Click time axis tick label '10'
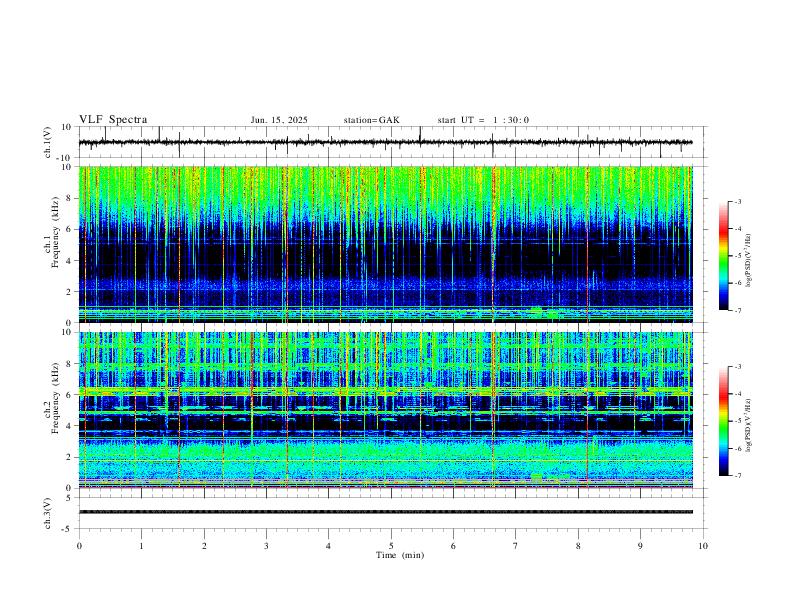Screen dimensions: 792x612 click(x=703, y=546)
